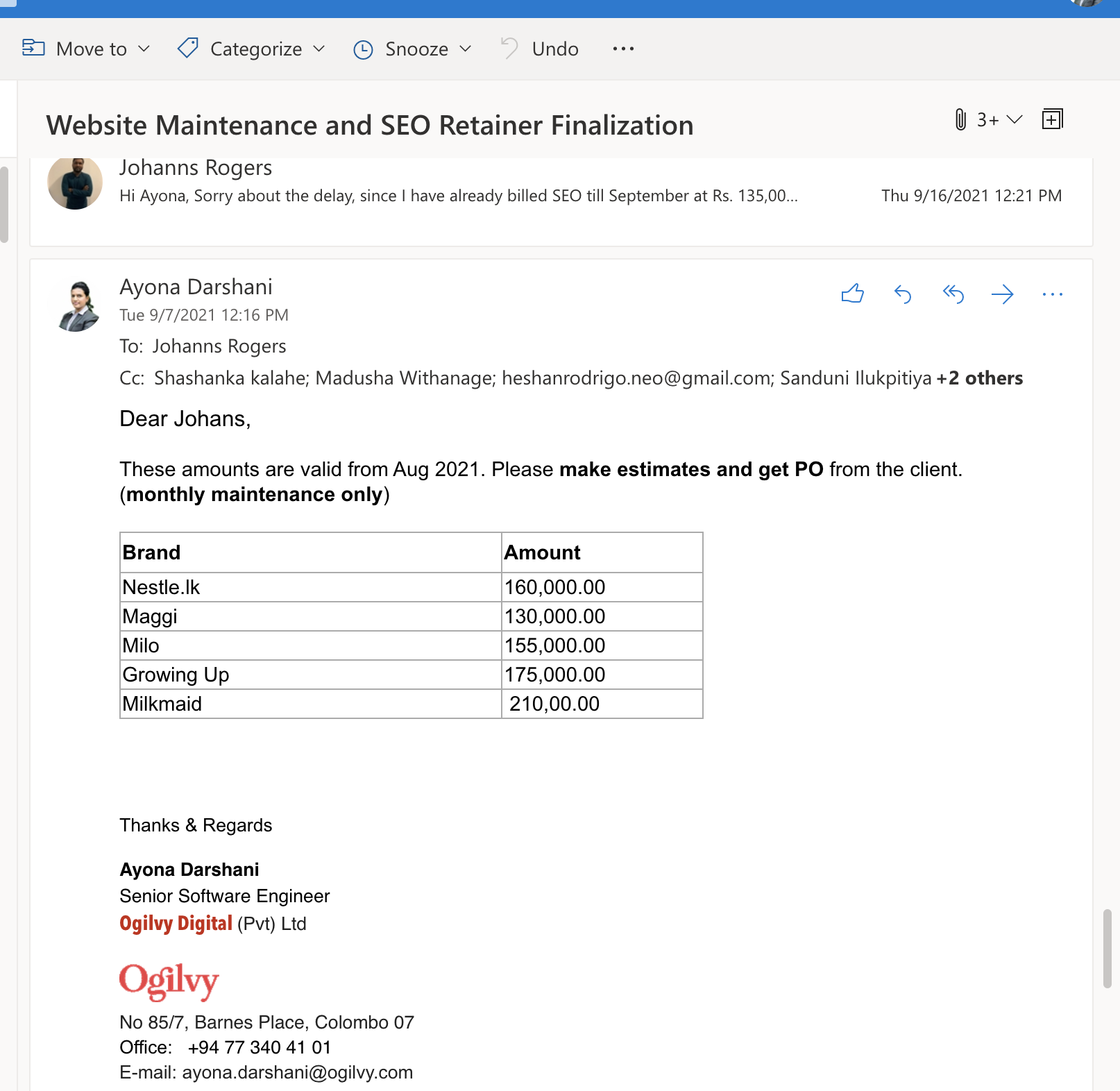
Task: Open the toolbar more options ellipsis
Action: click(623, 49)
